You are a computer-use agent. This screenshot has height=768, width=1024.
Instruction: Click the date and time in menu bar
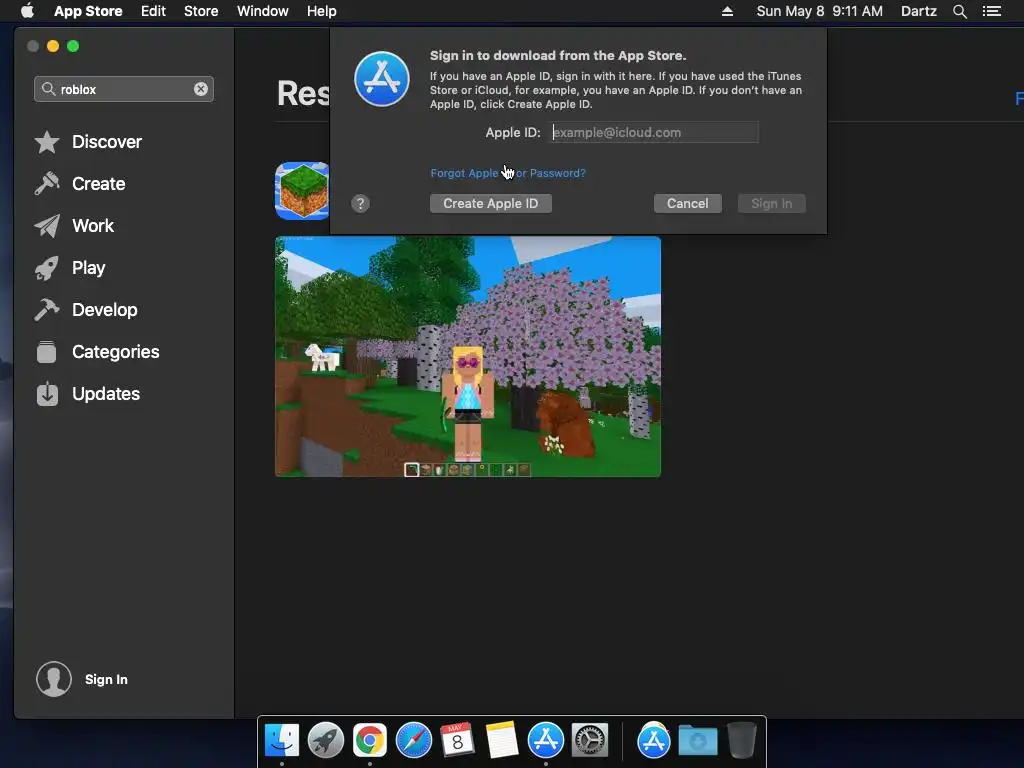tap(820, 11)
